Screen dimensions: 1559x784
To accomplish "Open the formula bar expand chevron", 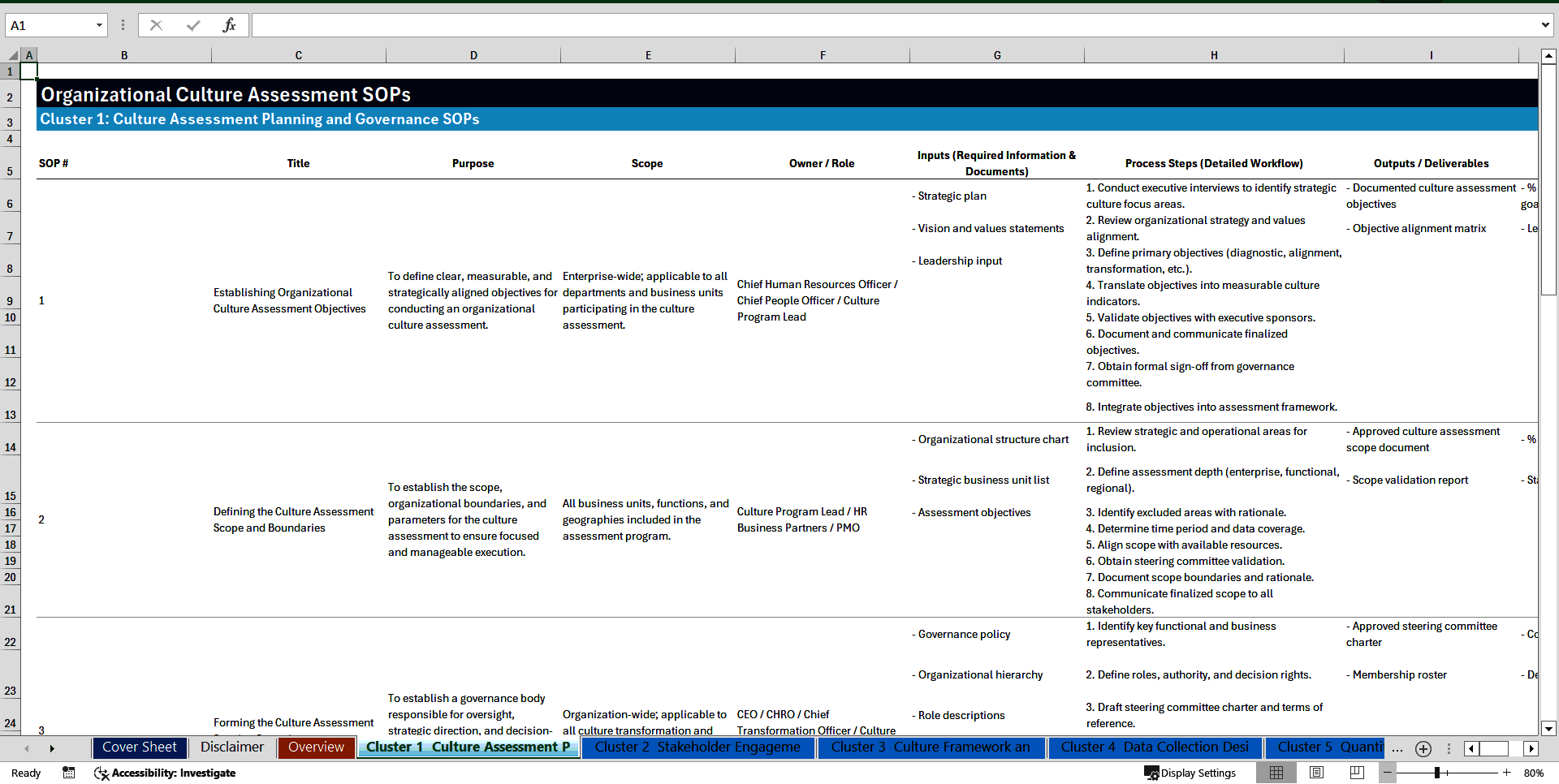I will [1545, 24].
